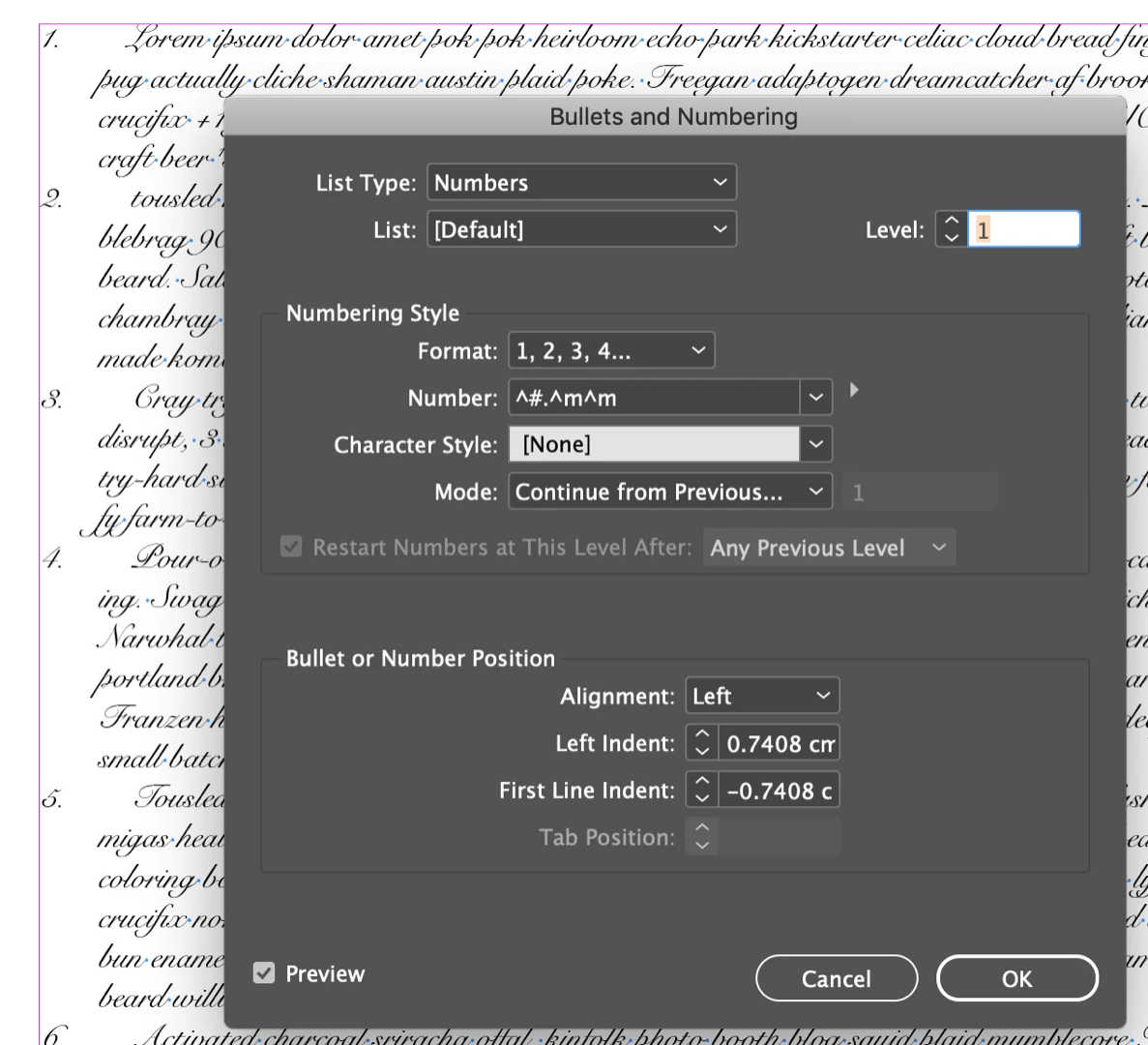Open the Insert special character flyout triangle
1148x1045 pixels.
pyautogui.click(x=854, y=390)
